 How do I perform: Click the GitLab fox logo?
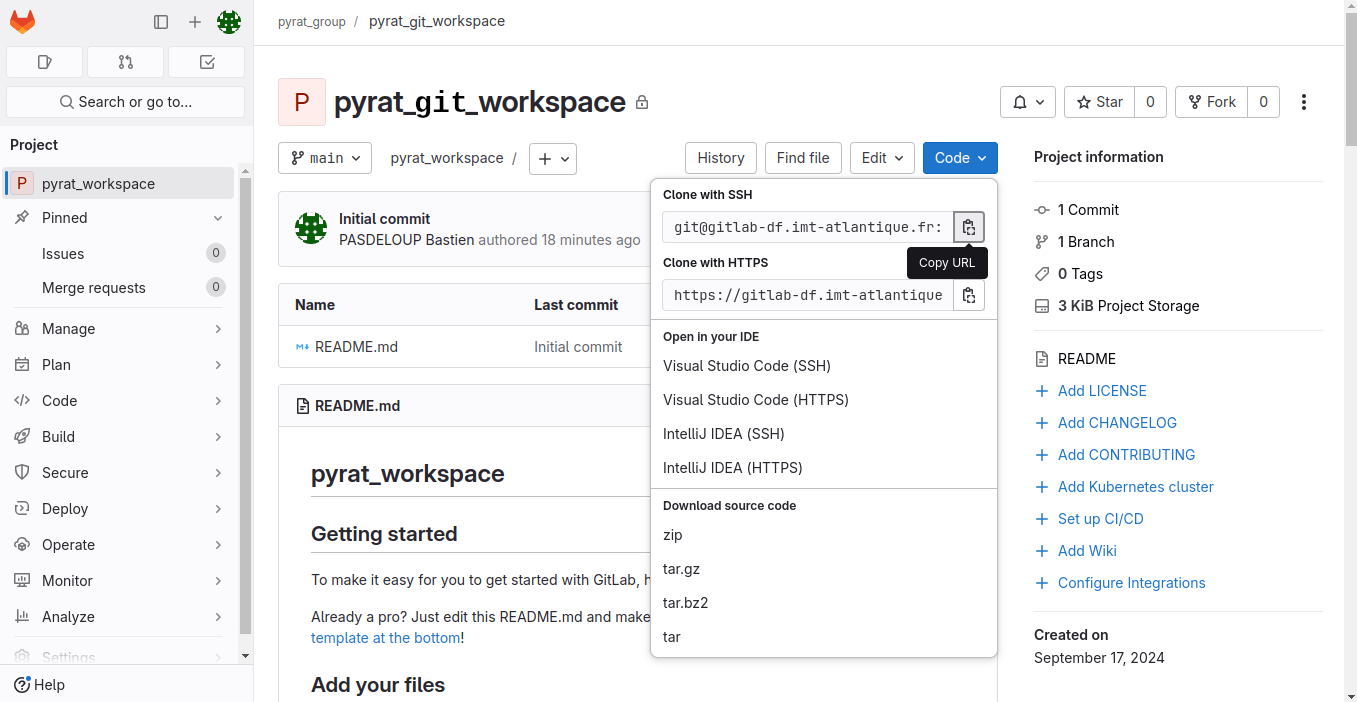click(x=22, y=22)
